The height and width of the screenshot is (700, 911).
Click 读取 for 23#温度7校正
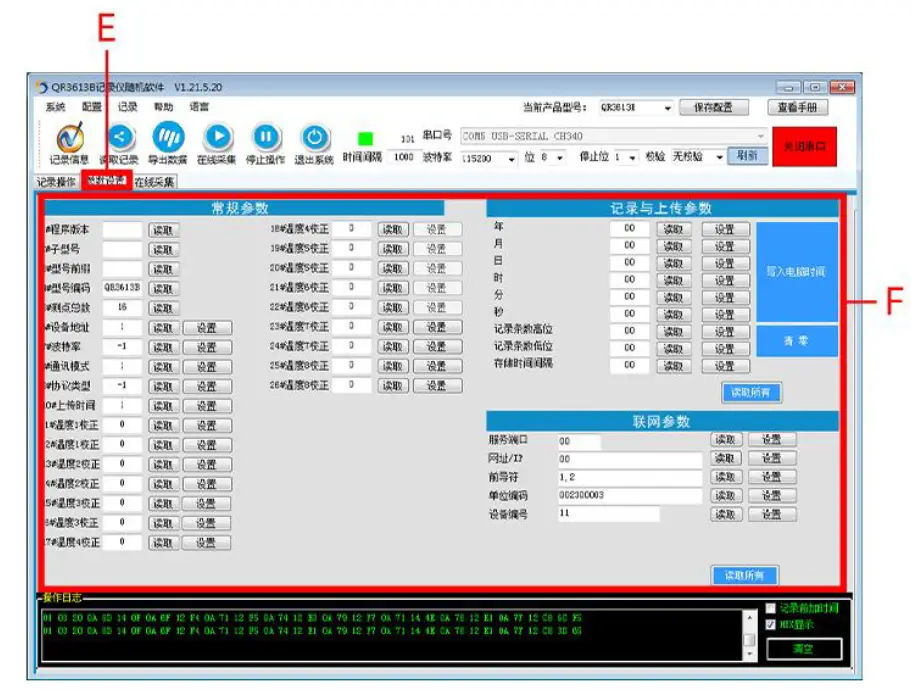[393, 327]
